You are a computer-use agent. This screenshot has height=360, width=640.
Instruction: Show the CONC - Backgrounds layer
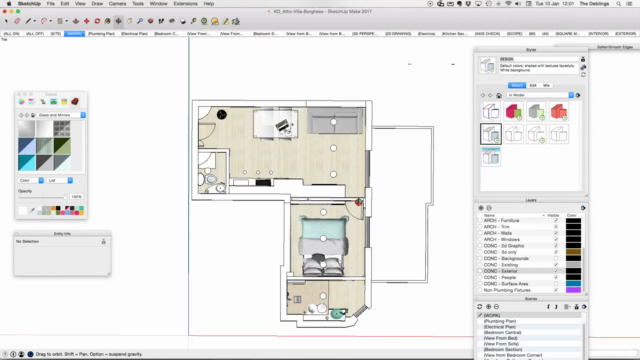556,258
